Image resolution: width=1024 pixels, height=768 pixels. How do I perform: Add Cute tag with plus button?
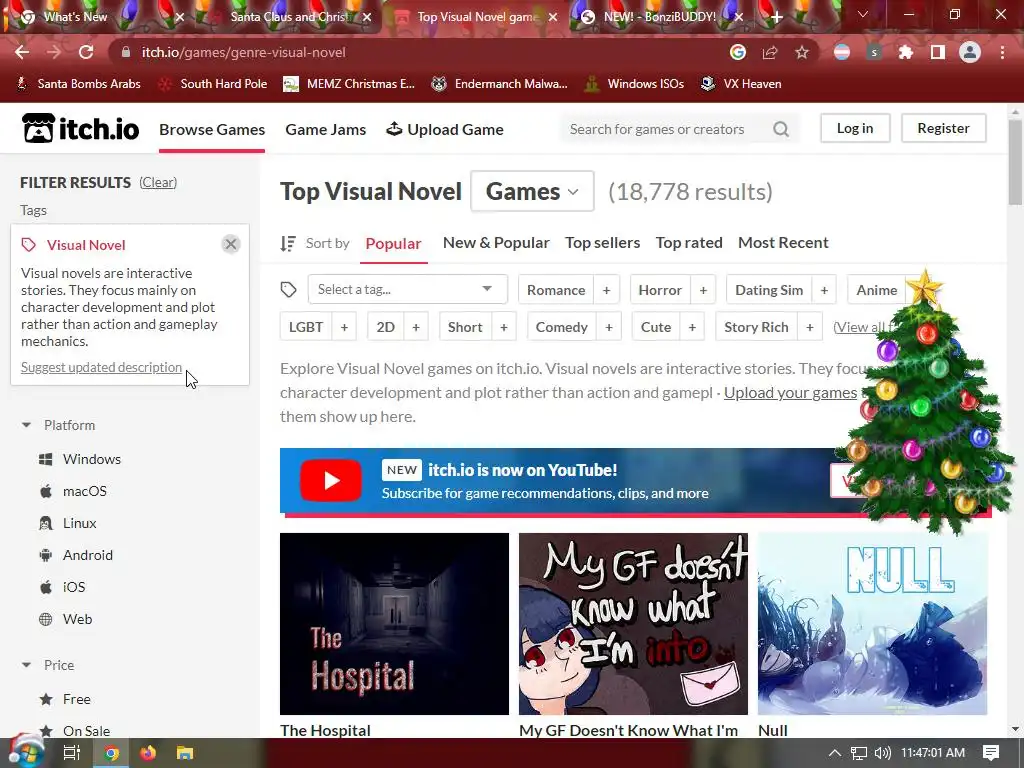coord(692,327)
